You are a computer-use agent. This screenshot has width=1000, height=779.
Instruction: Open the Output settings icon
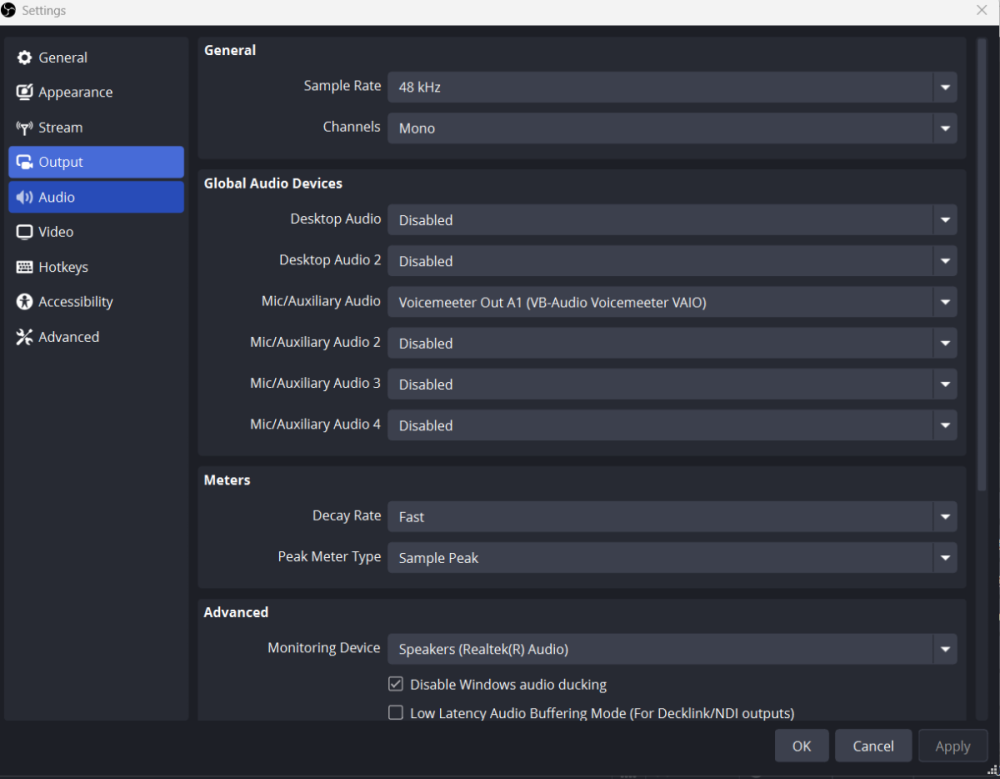[24, 162]
